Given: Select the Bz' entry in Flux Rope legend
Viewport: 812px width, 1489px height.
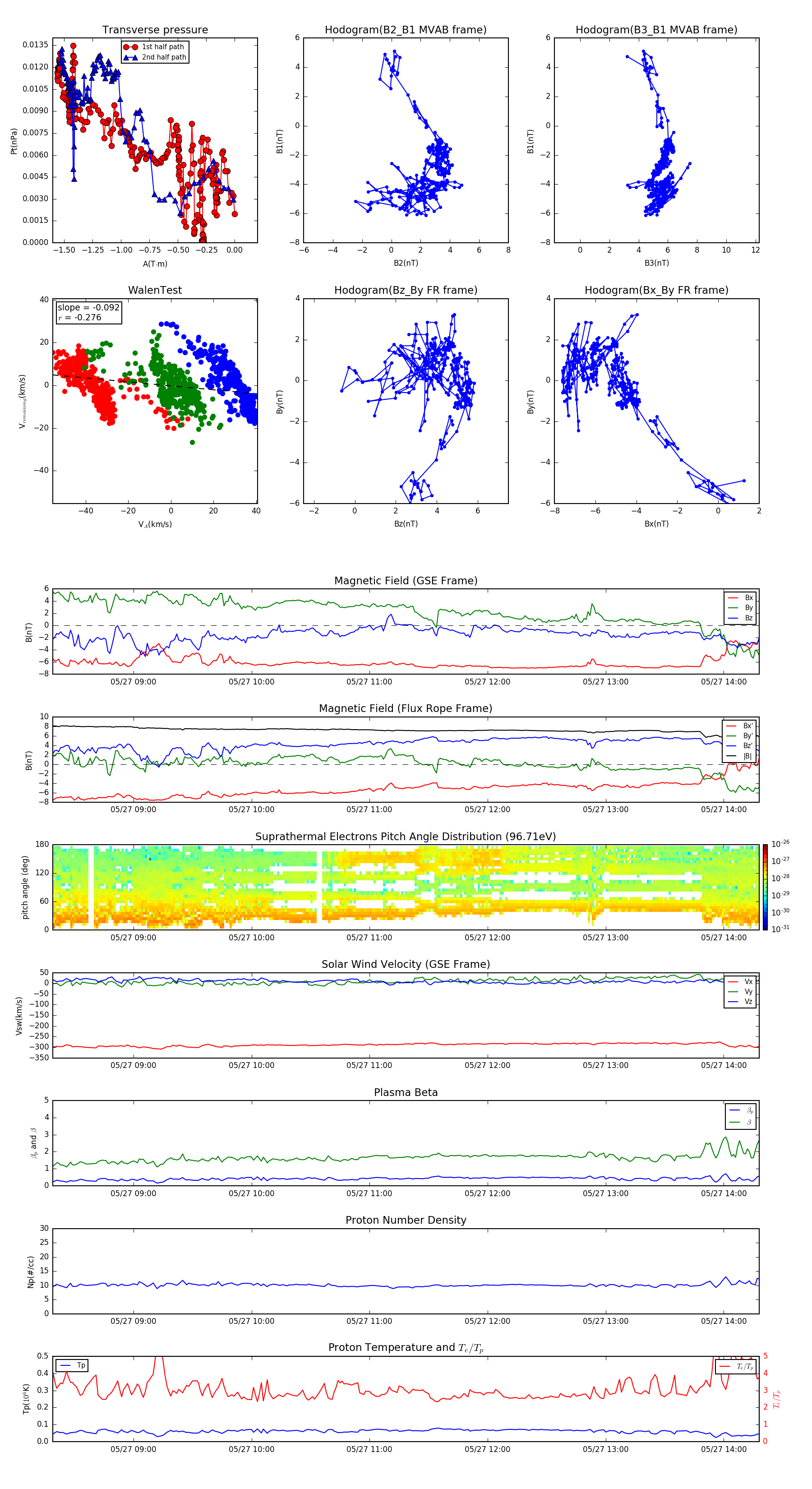Looking at the screenshot, I should pos(740,746).
